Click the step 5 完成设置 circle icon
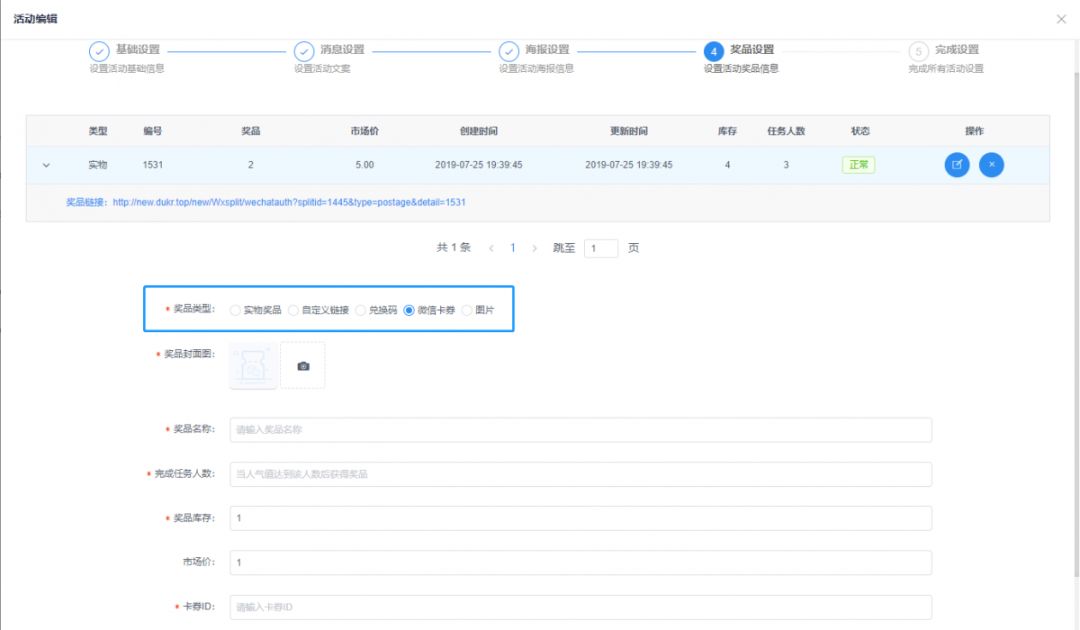The image size is (1080, 630). coord(918,52)
